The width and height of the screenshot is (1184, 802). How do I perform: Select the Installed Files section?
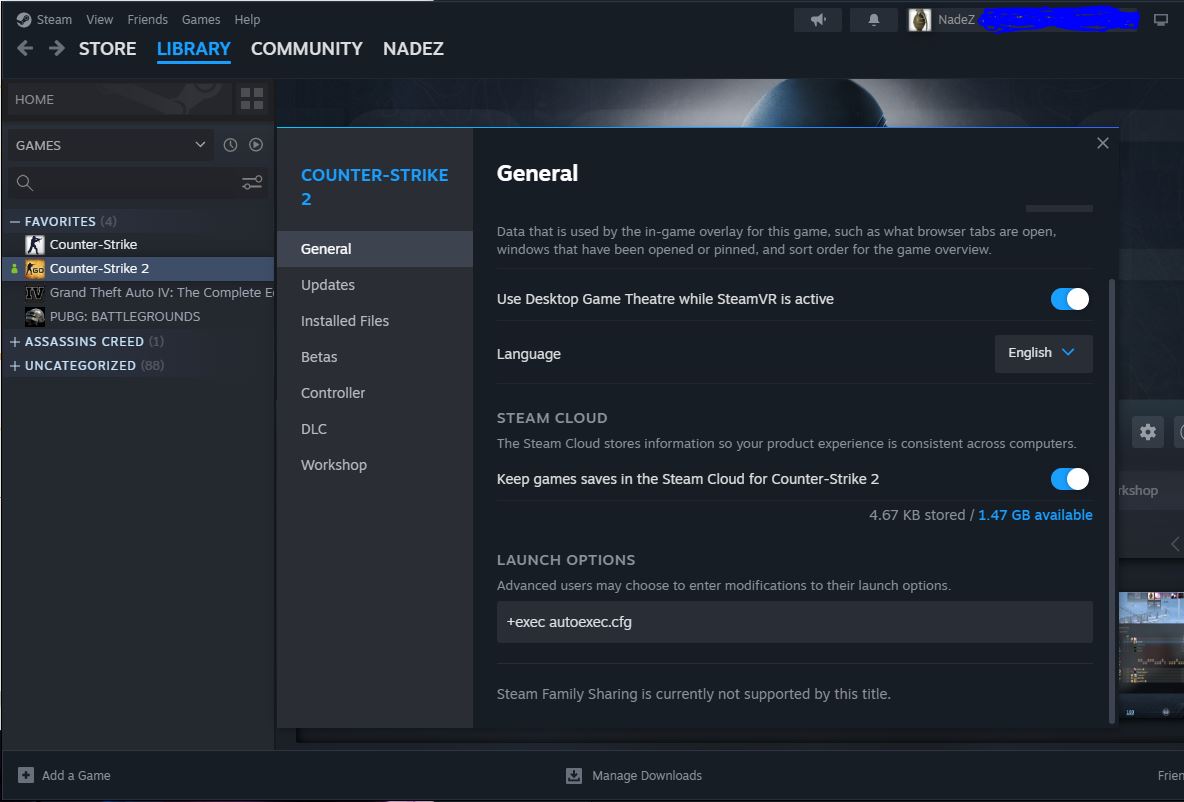click(375, 321)
